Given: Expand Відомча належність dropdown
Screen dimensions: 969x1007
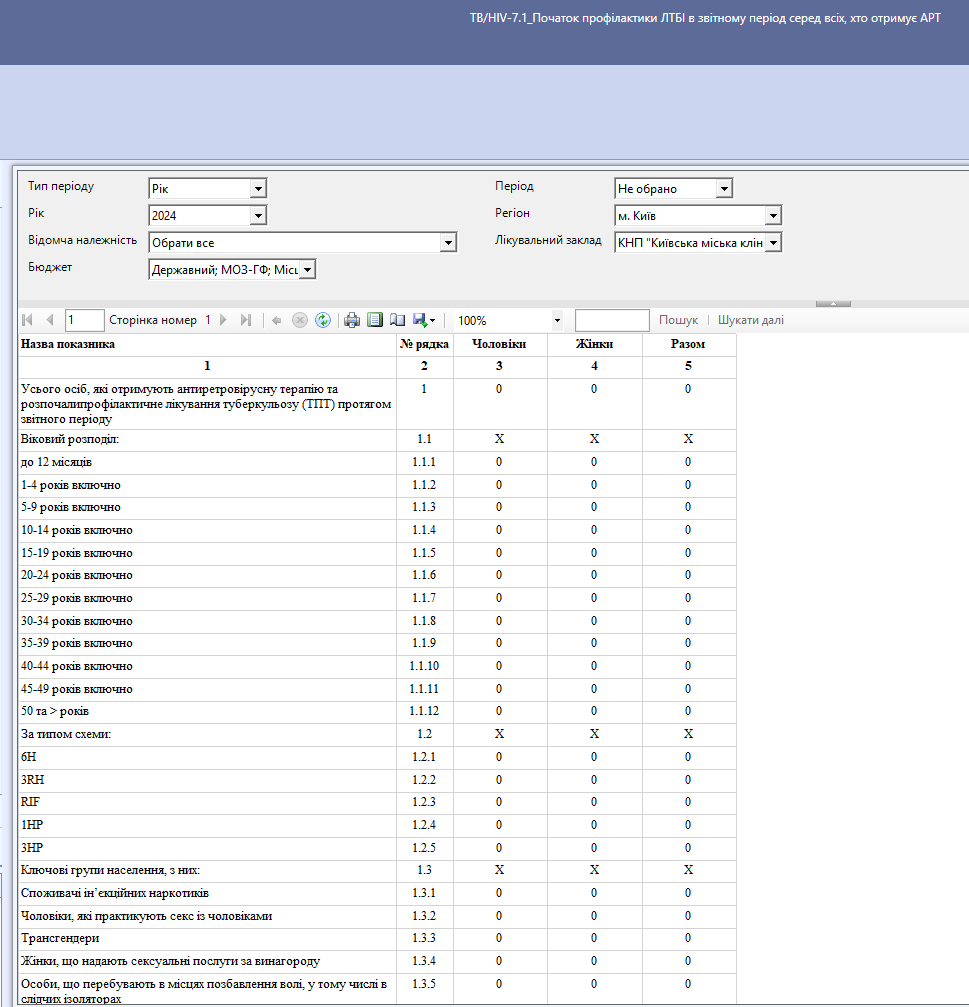Looking at the screenshot, I should (448, 243).
